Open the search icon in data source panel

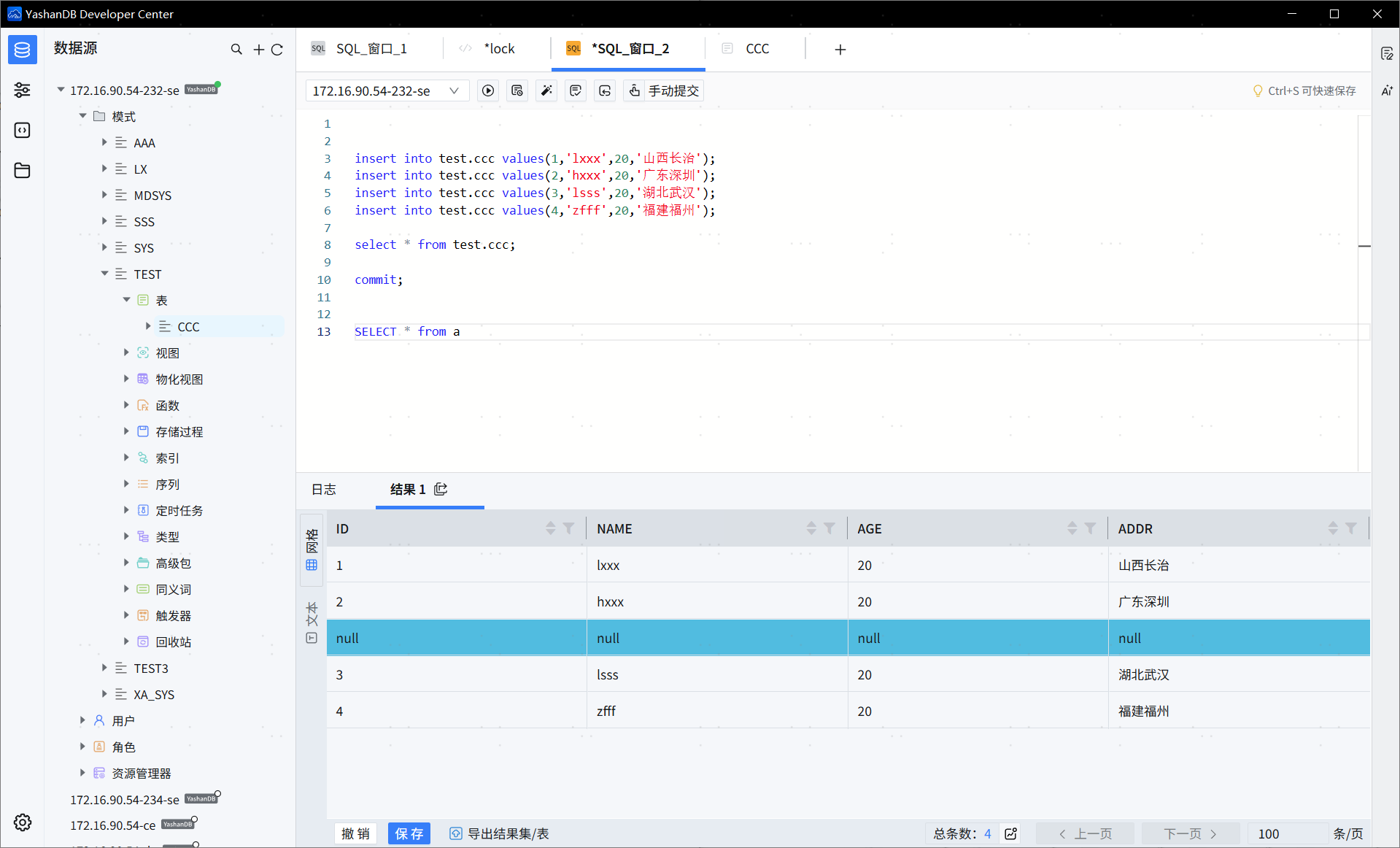pos(236,50)
